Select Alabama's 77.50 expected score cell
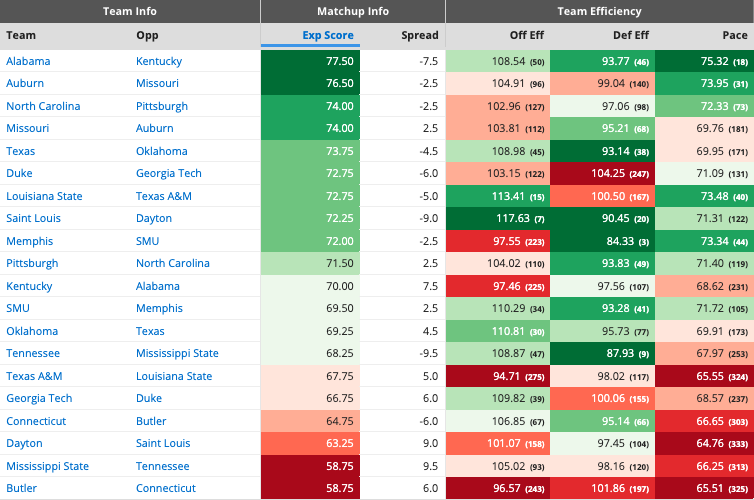The image size is (754, 500). [x=310, y=61]
